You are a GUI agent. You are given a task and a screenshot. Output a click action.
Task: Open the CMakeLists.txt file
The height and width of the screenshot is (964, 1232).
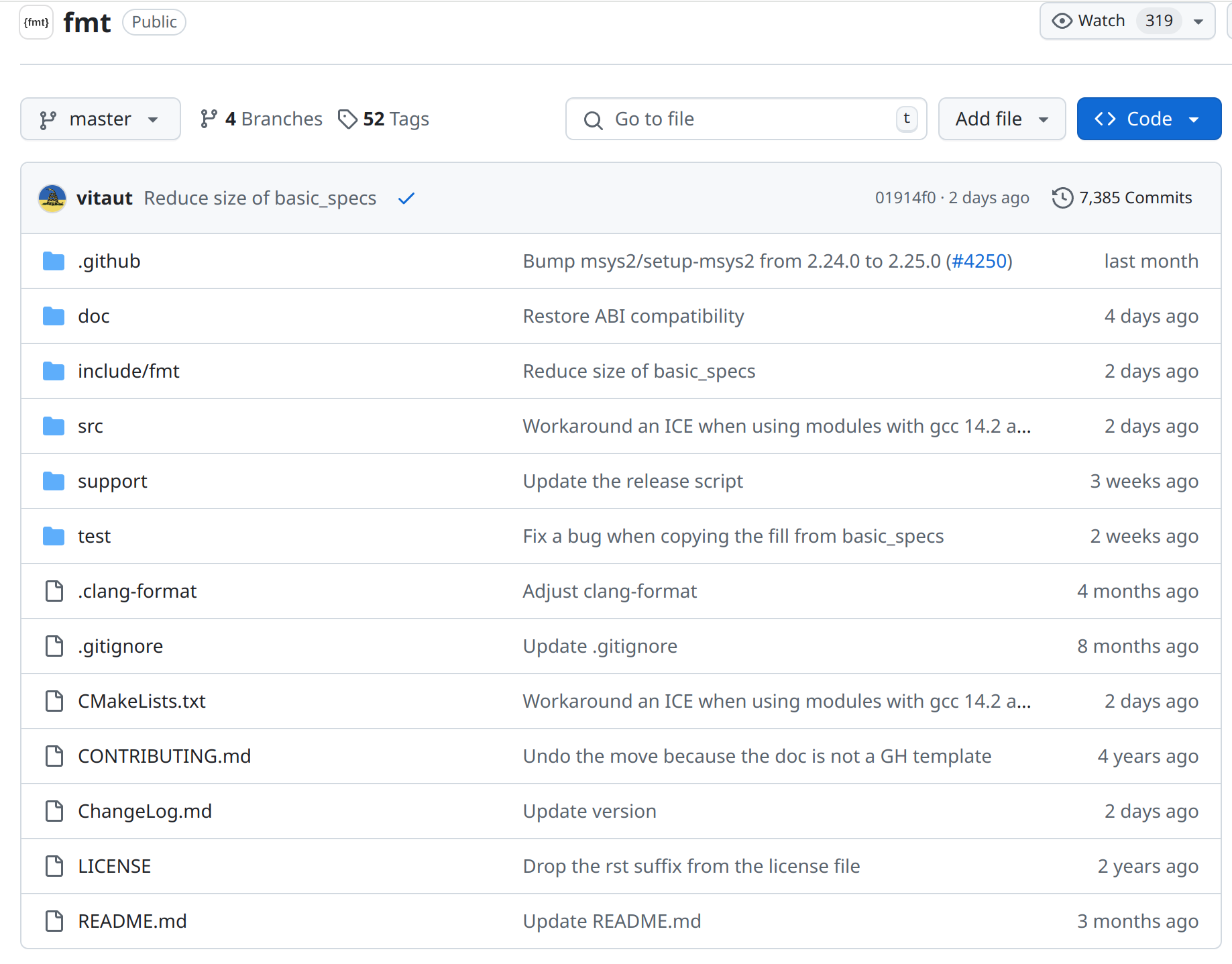pyautogui.click(x=142, y=702)
